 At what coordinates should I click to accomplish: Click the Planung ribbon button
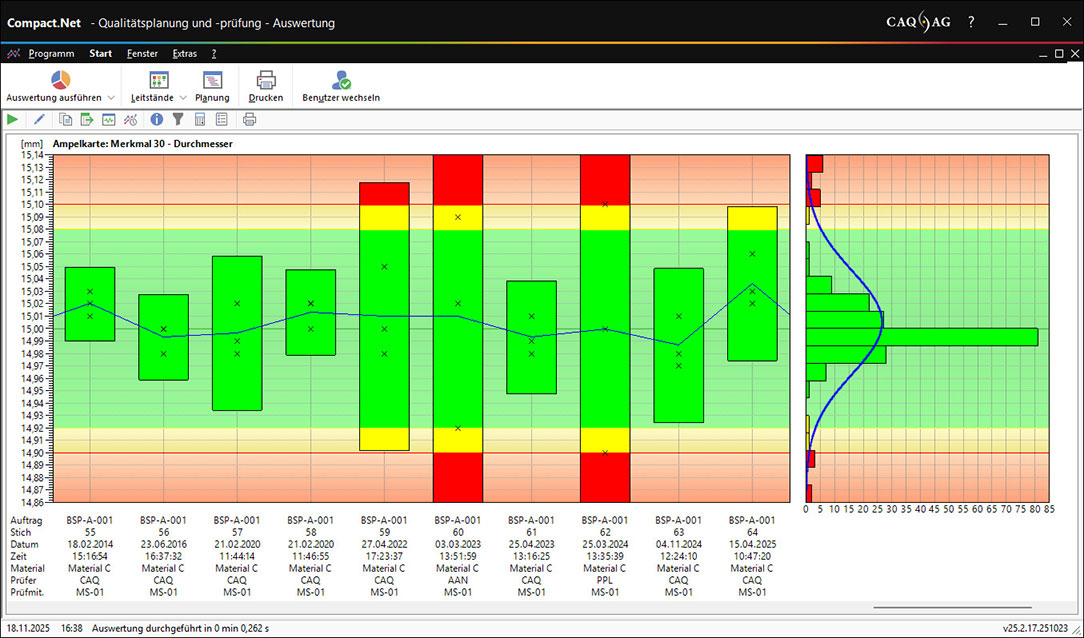212,87
